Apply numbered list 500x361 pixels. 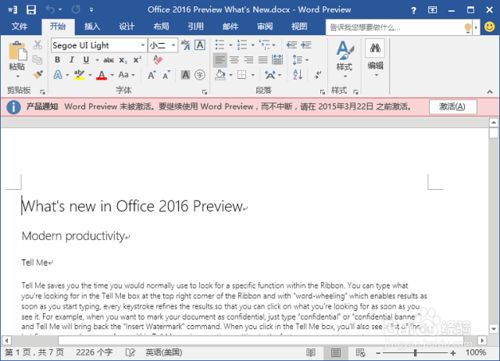[242, 44]
